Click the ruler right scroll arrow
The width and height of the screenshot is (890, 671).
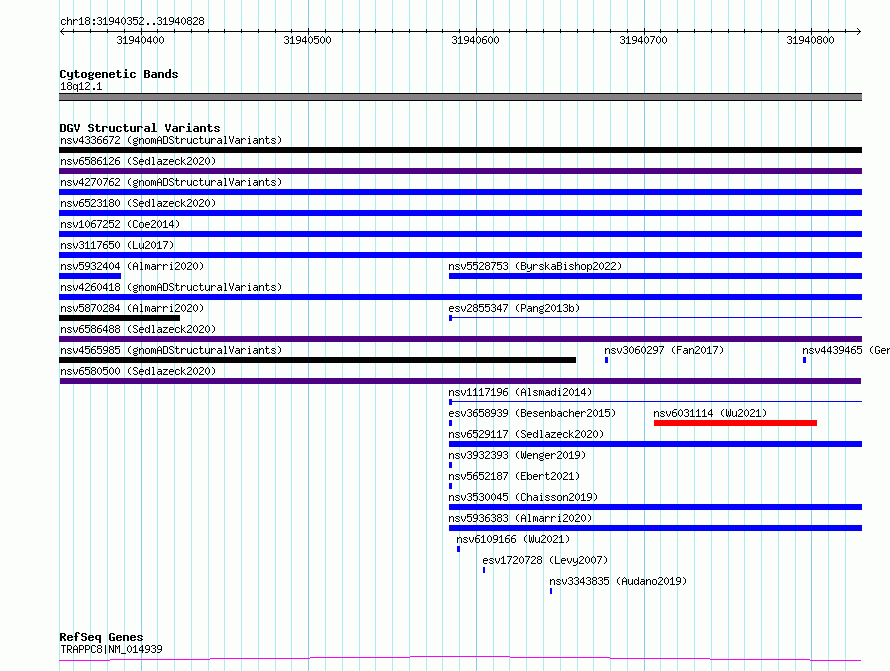click(x=858, y=31)
